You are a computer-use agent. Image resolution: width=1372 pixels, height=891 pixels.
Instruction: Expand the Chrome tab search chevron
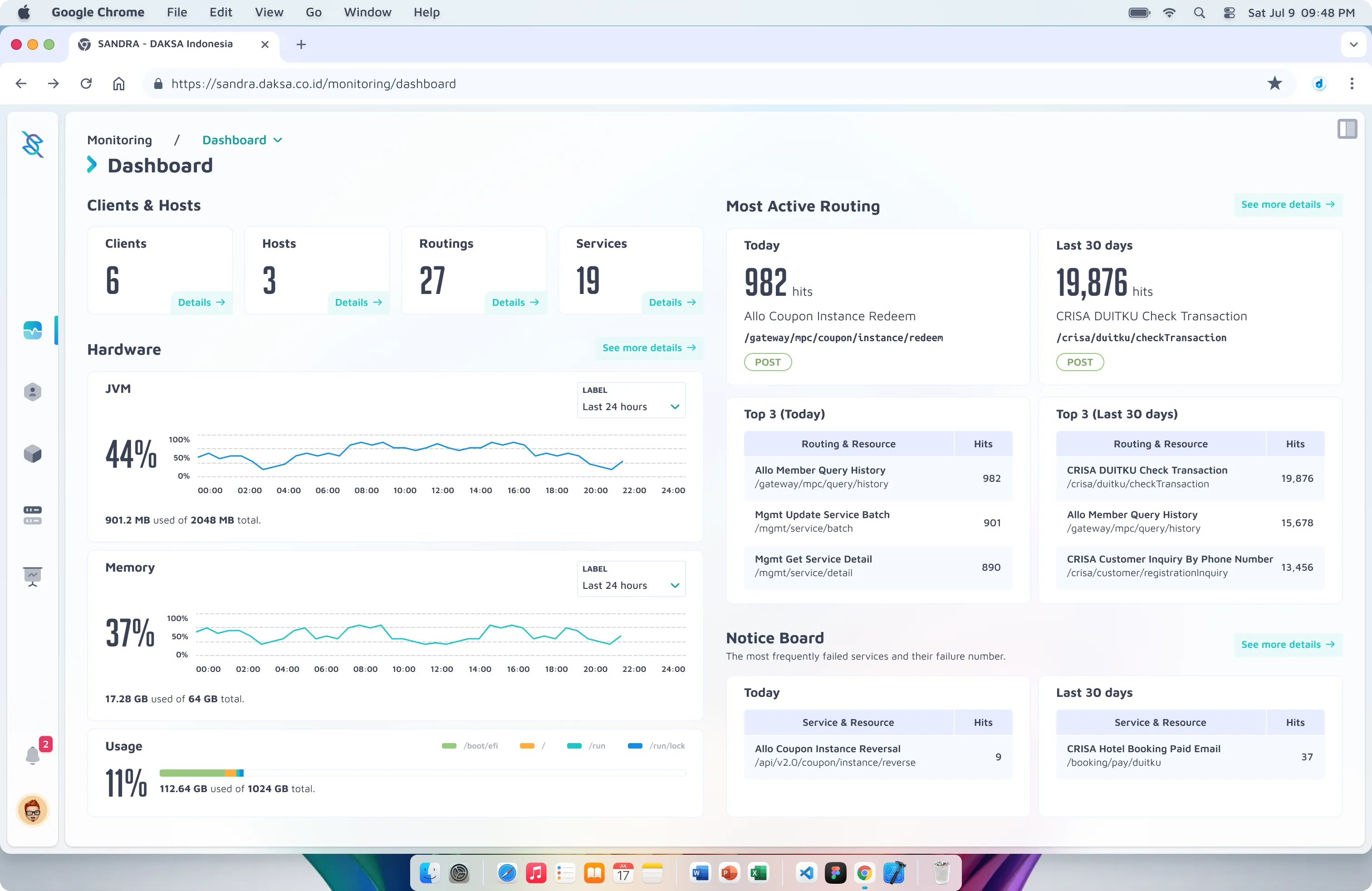(x=1353, y=44)
